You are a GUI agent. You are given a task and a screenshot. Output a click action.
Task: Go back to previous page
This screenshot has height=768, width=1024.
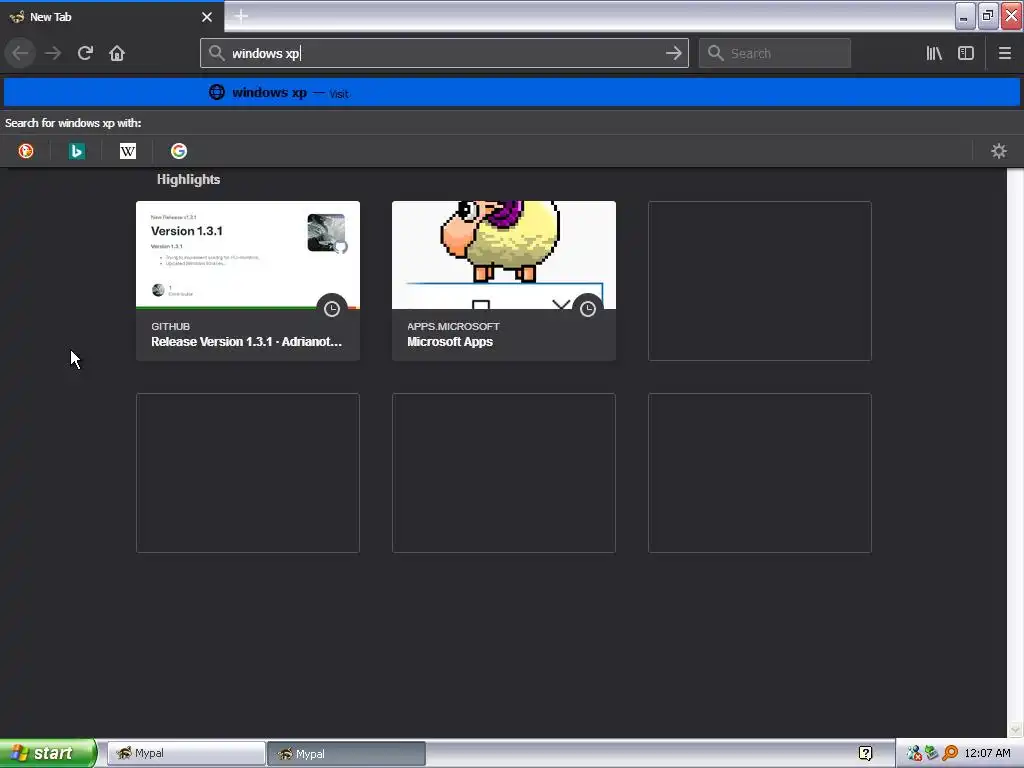click(20, 53)
